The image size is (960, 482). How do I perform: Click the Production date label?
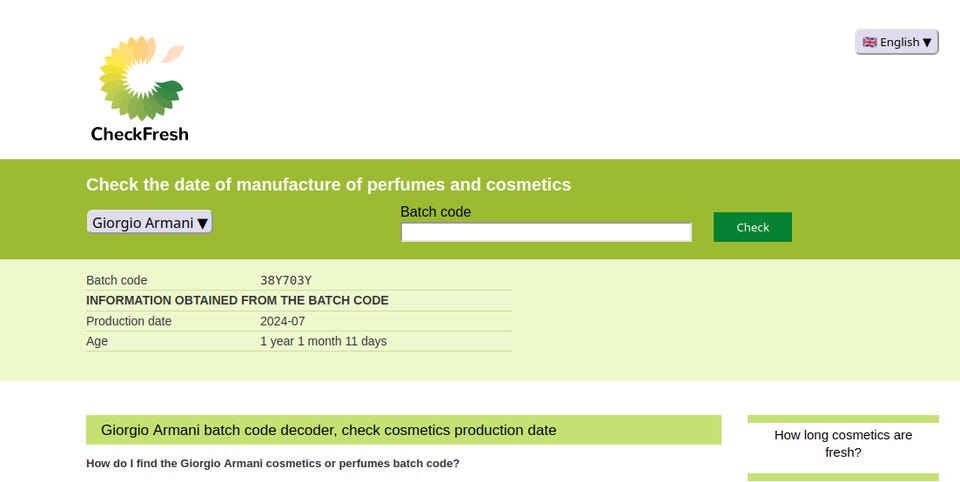pos(129,321)
